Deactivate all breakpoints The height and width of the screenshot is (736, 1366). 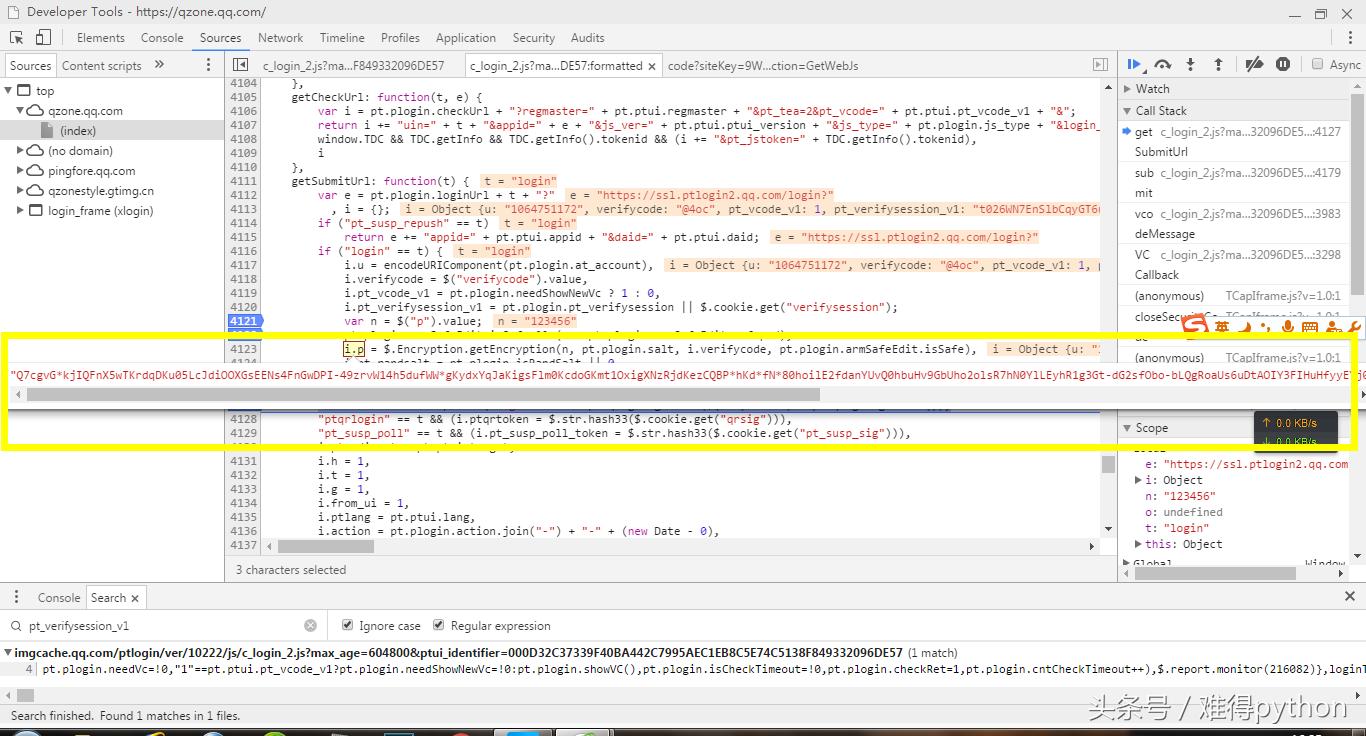(x=1254, y=64)
